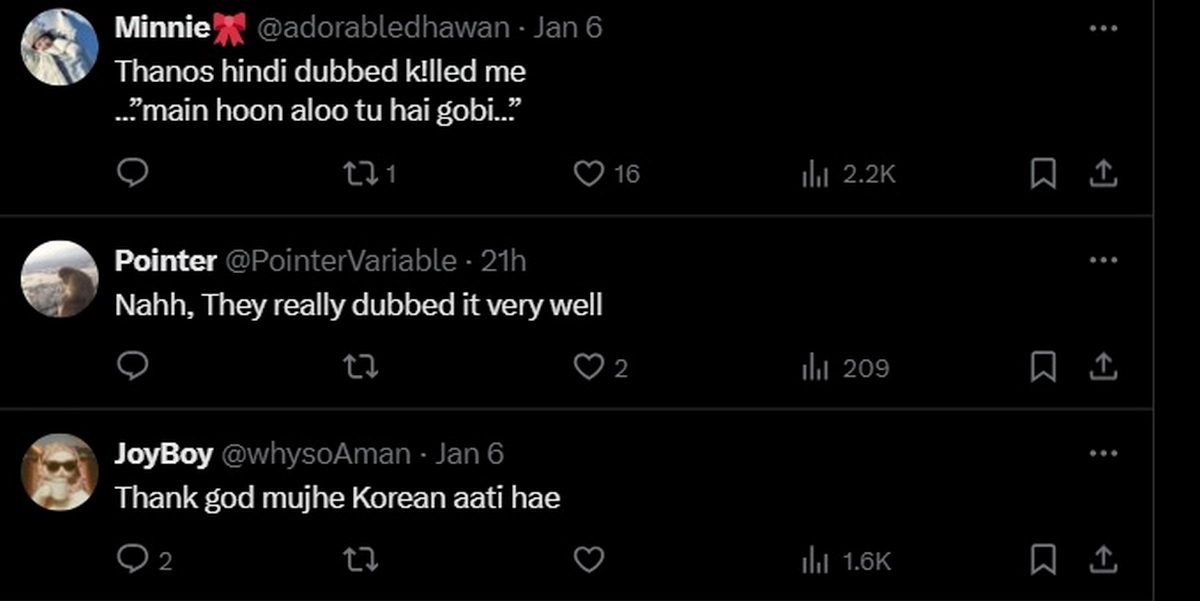Open @adorabledhawan profile handle
Image resolution: width=1200 pixels, height=601 pixels.
pyautogui.click(x=384, y=28)
